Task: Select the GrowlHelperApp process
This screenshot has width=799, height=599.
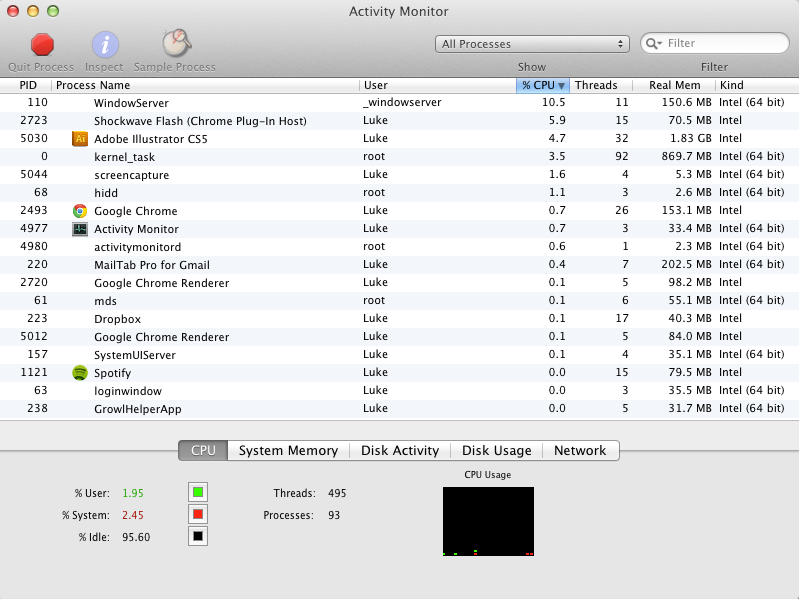Action: (x=400, y=409)
